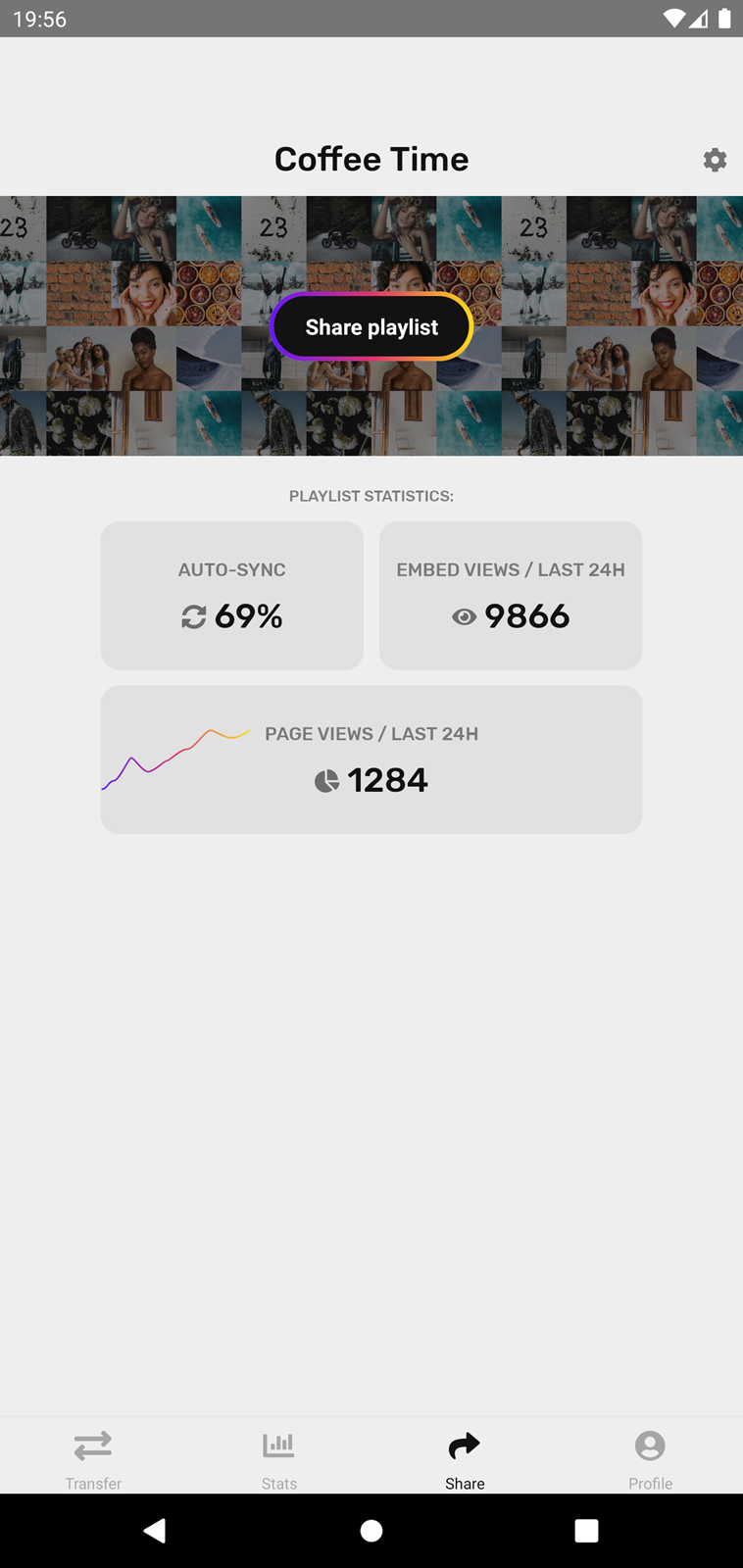The width and height of the screenshot is (743, 1568).
Task: Tap the 1284 page views number
Action: coord(387,781)
